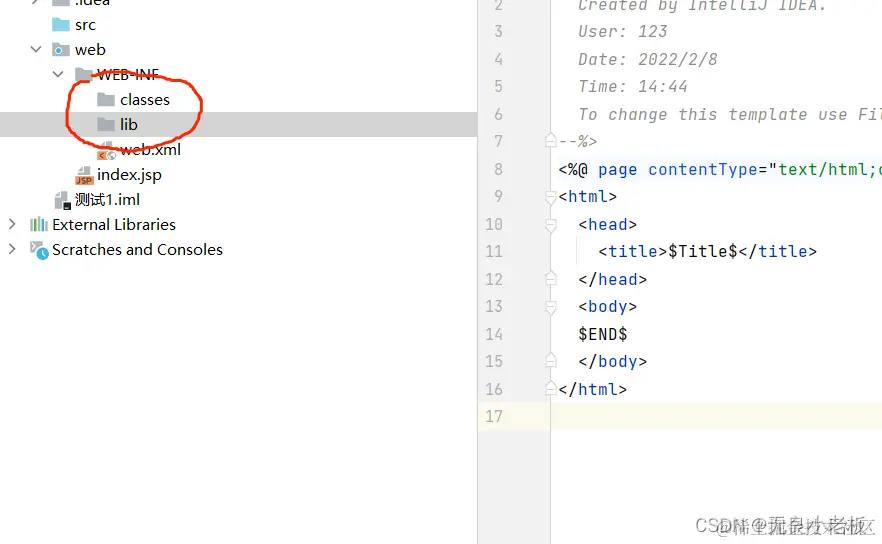Click line number 17 in gutter
Screen dimensions: 882x544
[494, 416]
